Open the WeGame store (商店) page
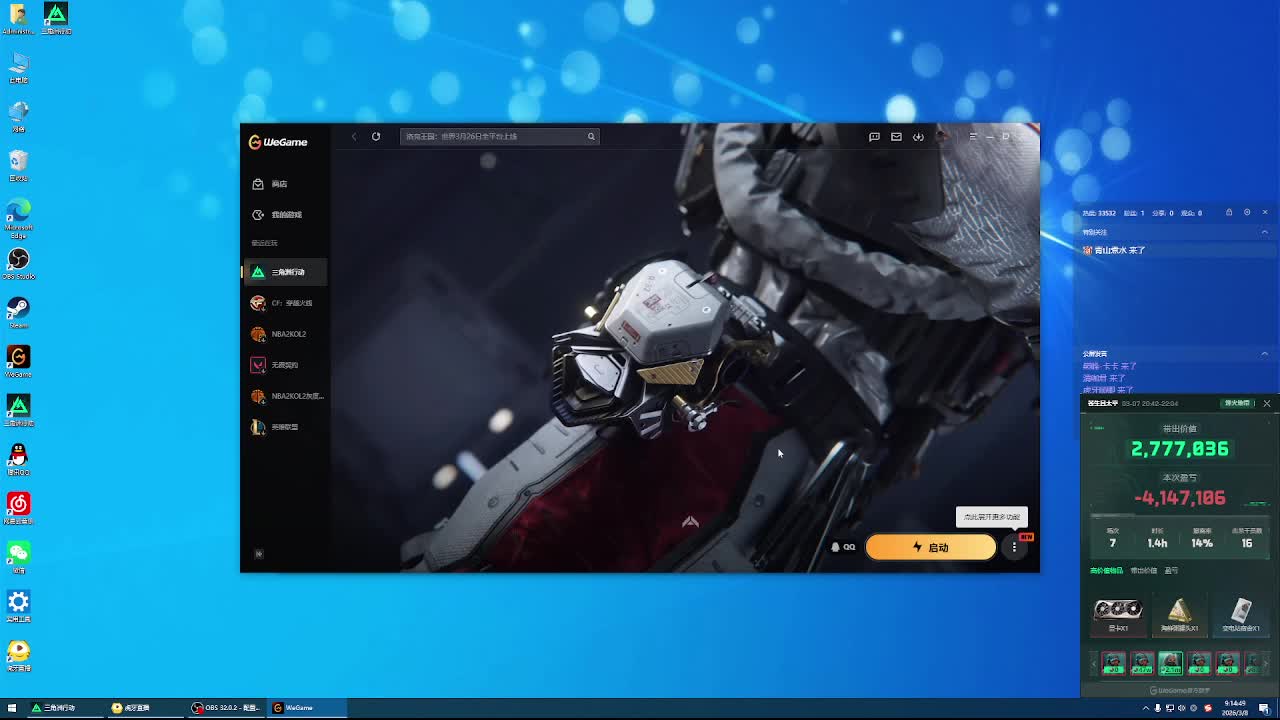Viewport: 1280px width, 720px height. click(x=278, y=184)
